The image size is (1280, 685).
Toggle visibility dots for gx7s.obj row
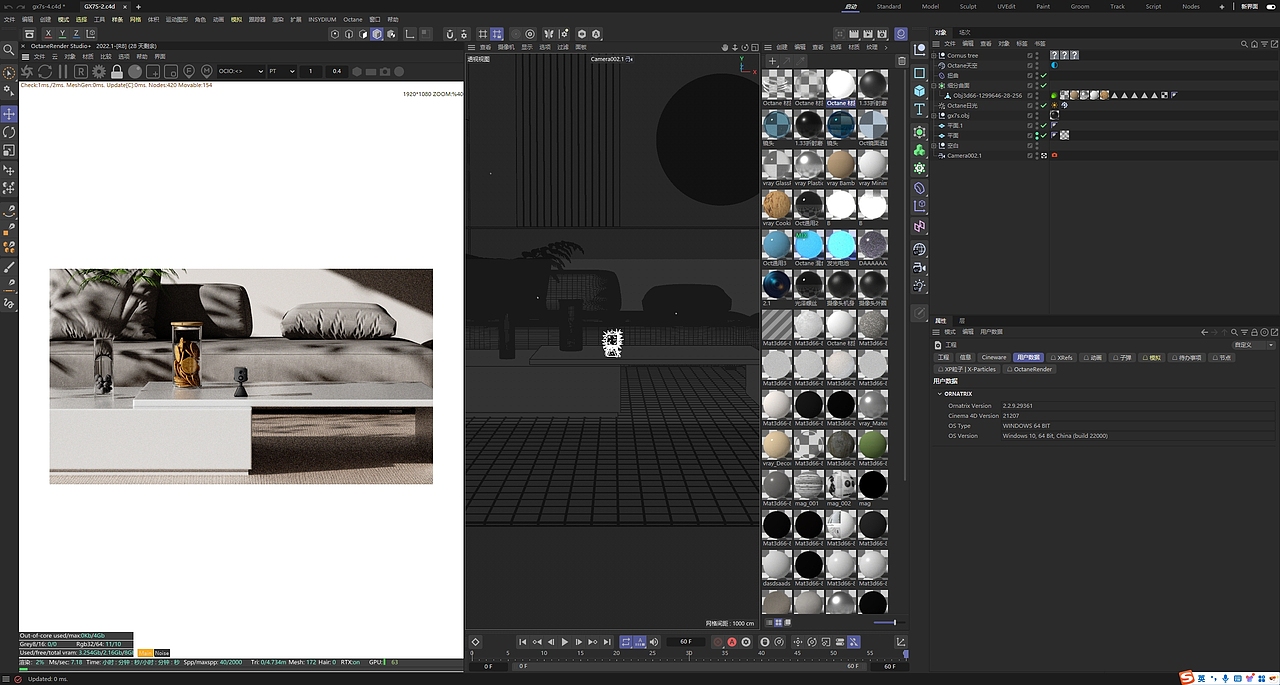pyautogui.click(x=1036, y=116)
